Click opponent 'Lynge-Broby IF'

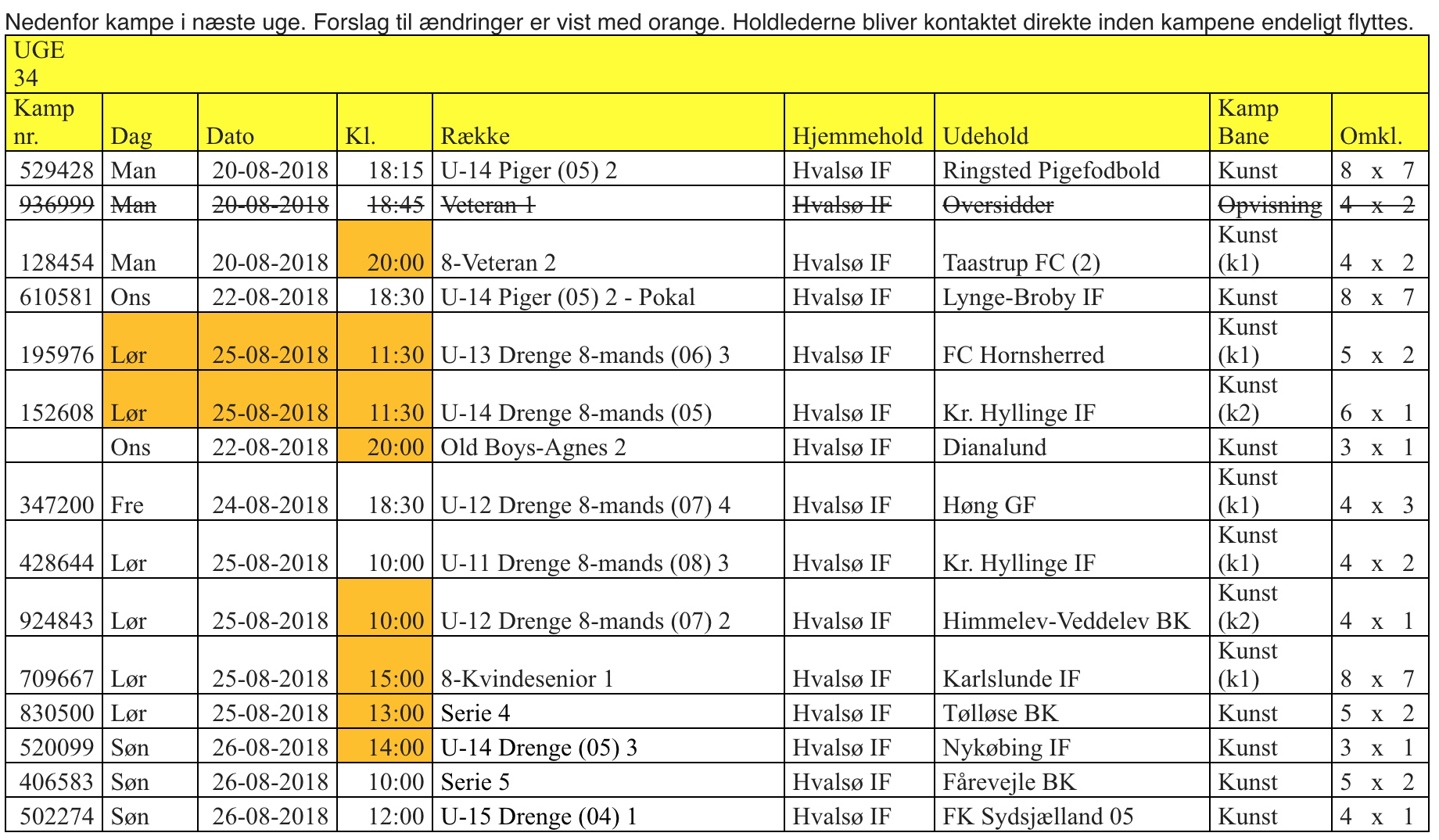click(x=1072, y=296)
